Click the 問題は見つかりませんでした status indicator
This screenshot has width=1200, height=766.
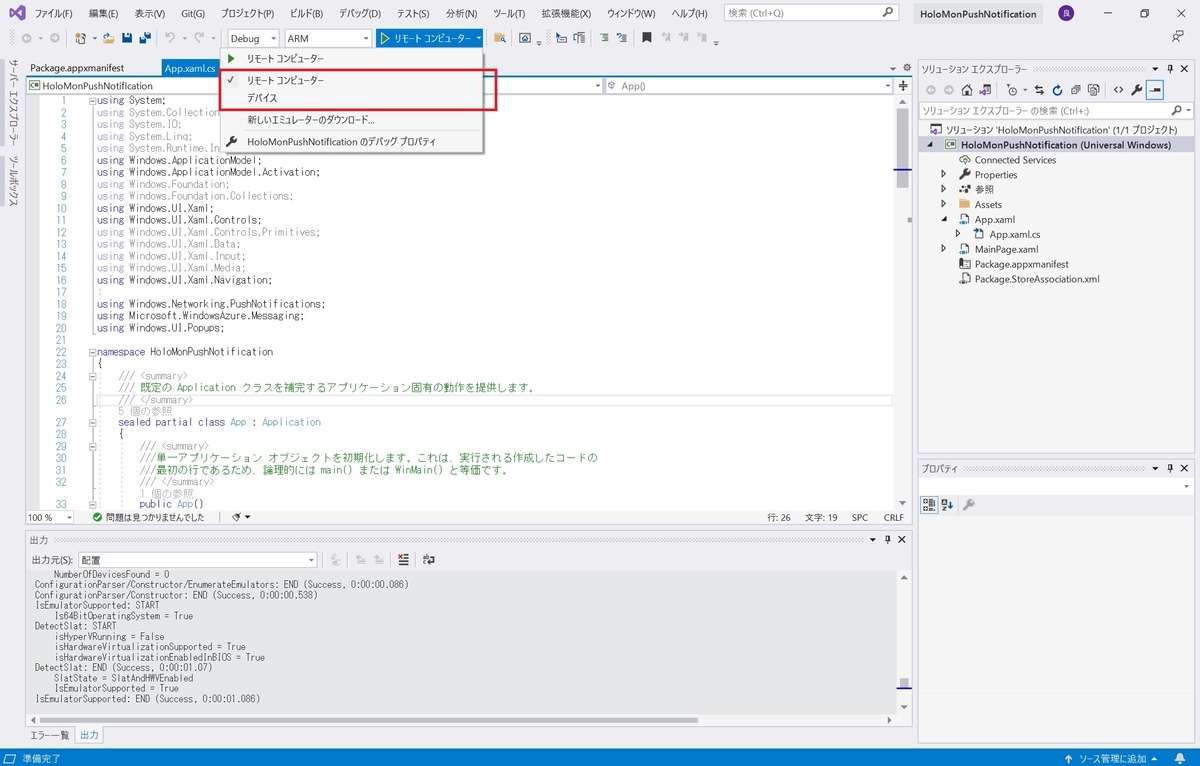pos(148,517)
